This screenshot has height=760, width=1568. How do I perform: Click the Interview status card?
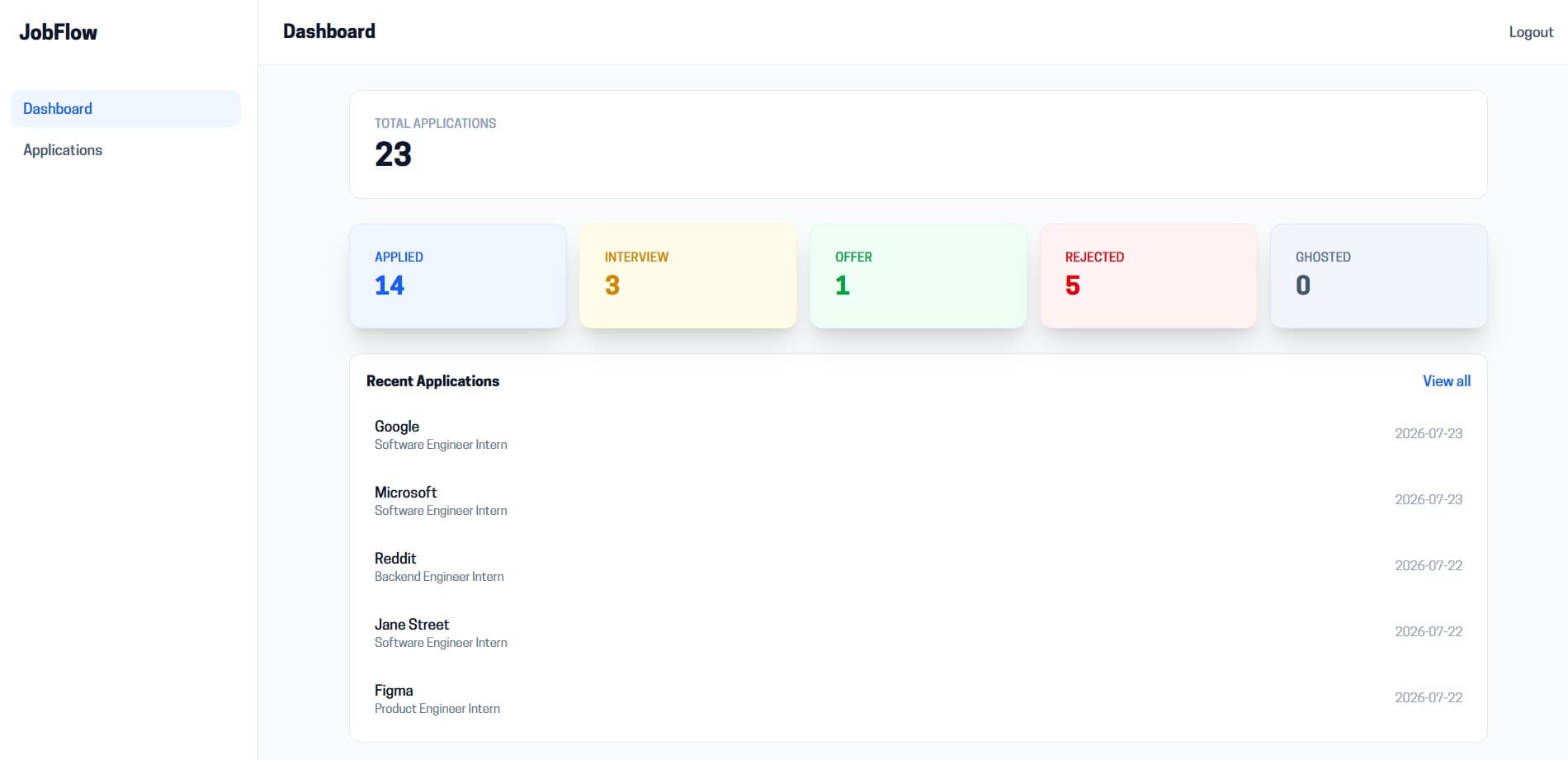(688, 276)
